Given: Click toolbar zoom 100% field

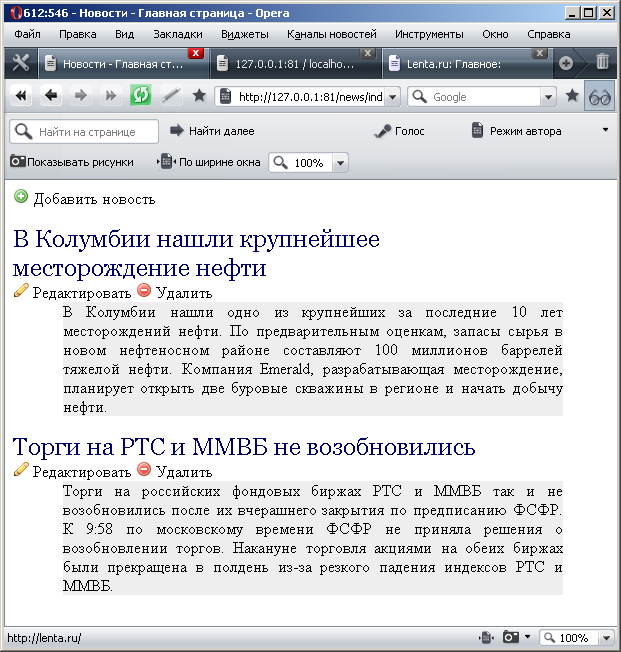Looking at the screenshot, I should tap(308, 163).
